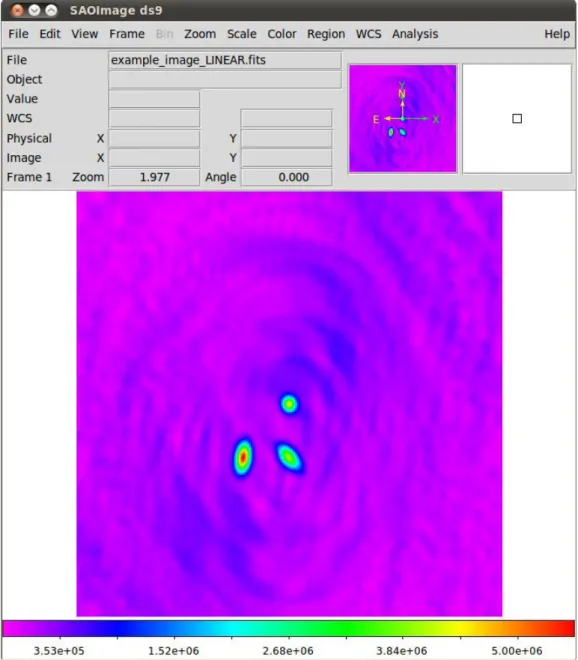Viewport: 578px width, 660px height.
Task: Click the red-centered bright source in the image
Action: pos(243,457)
